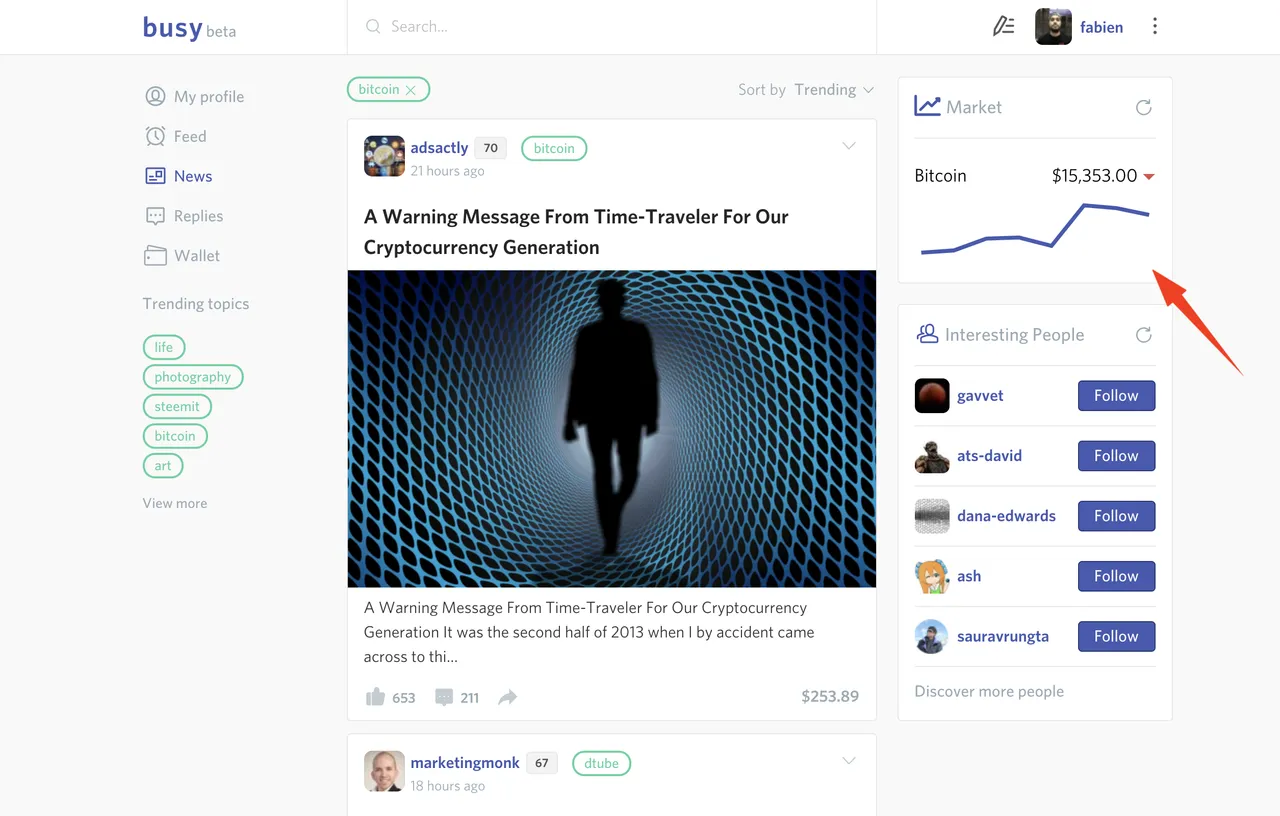Follow ash
1280x816 pixels.
pos(1116,576)
